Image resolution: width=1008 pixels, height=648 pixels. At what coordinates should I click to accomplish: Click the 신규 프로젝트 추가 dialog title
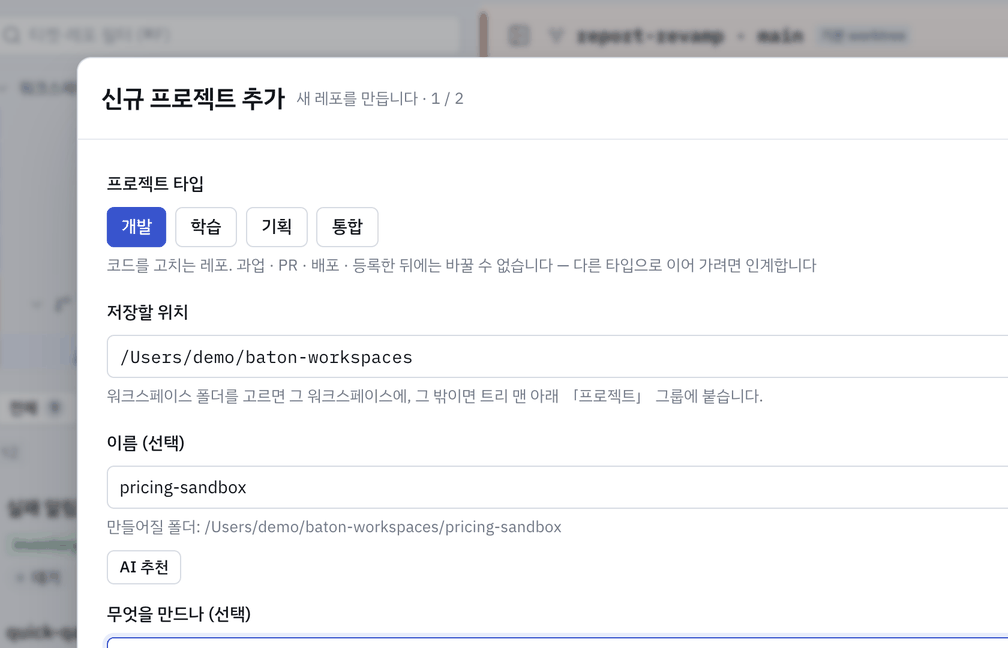193,98
